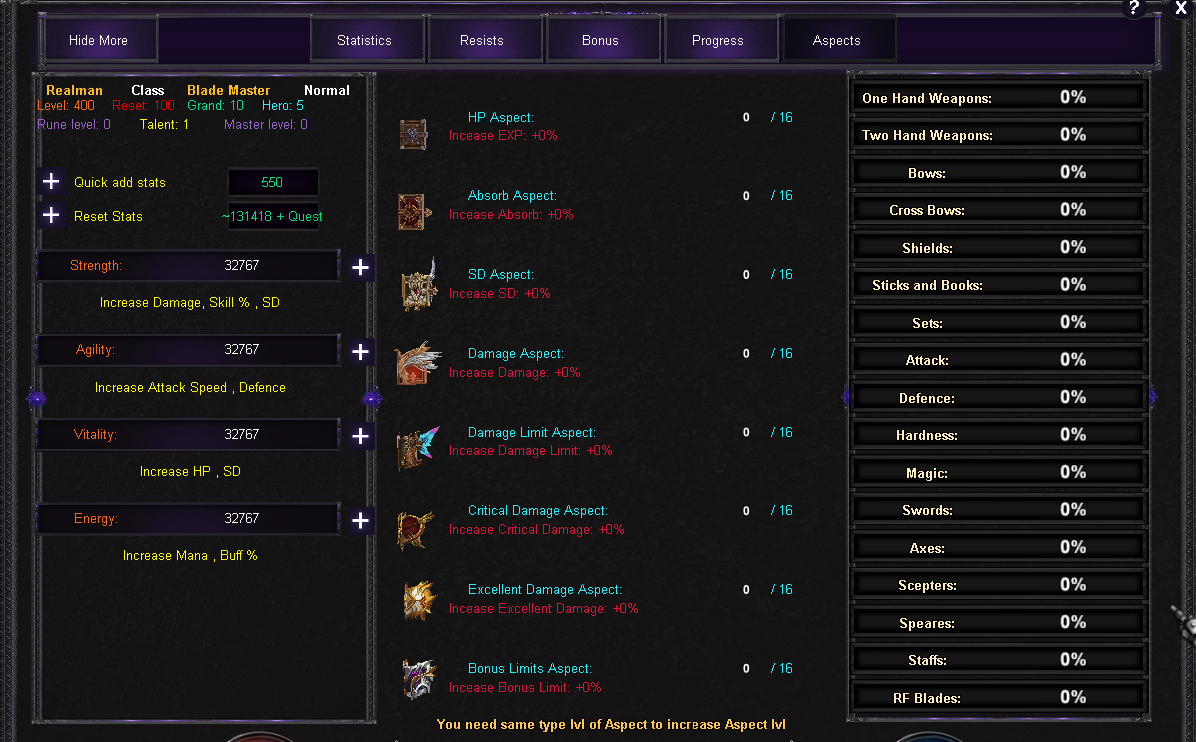Click the Reset Stats plus button

pyautogui.click(x=51, y=215)
